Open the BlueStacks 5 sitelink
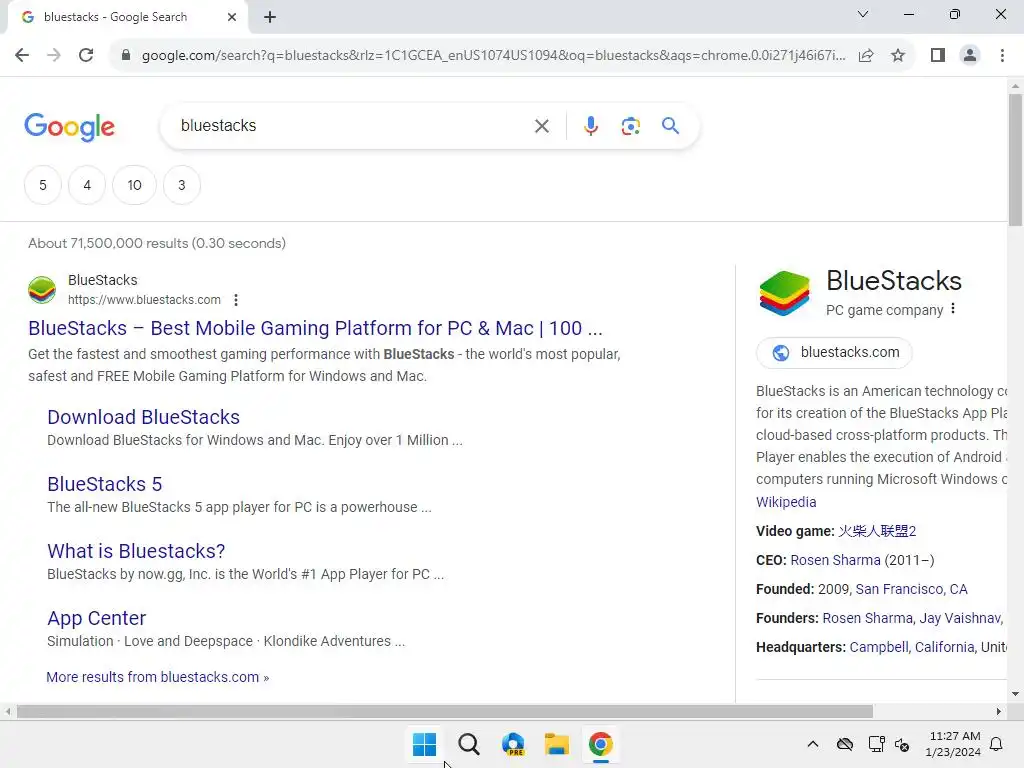 click(x=104, y=484)
